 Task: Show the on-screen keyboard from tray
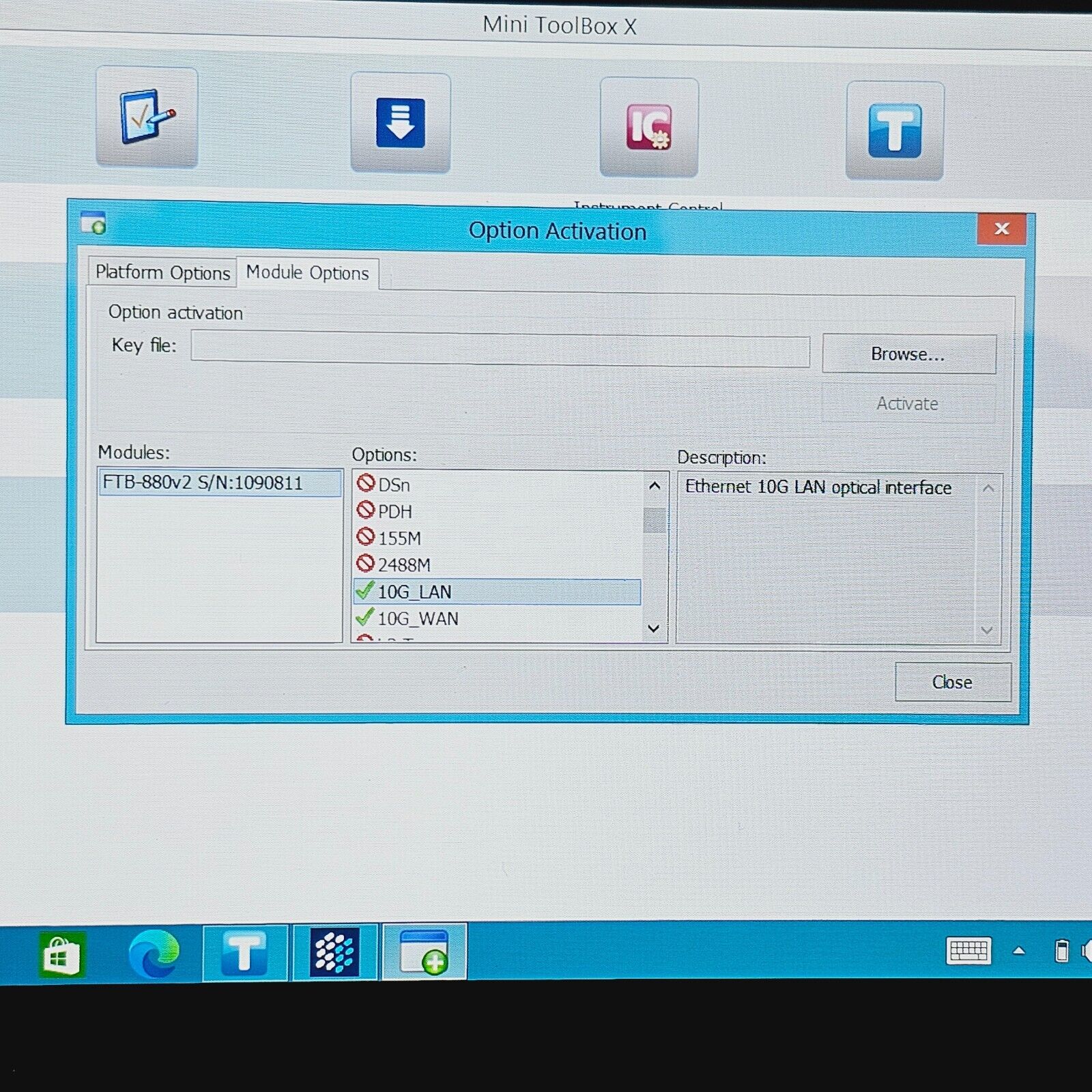pyautogui.click(x=968, y=951)
